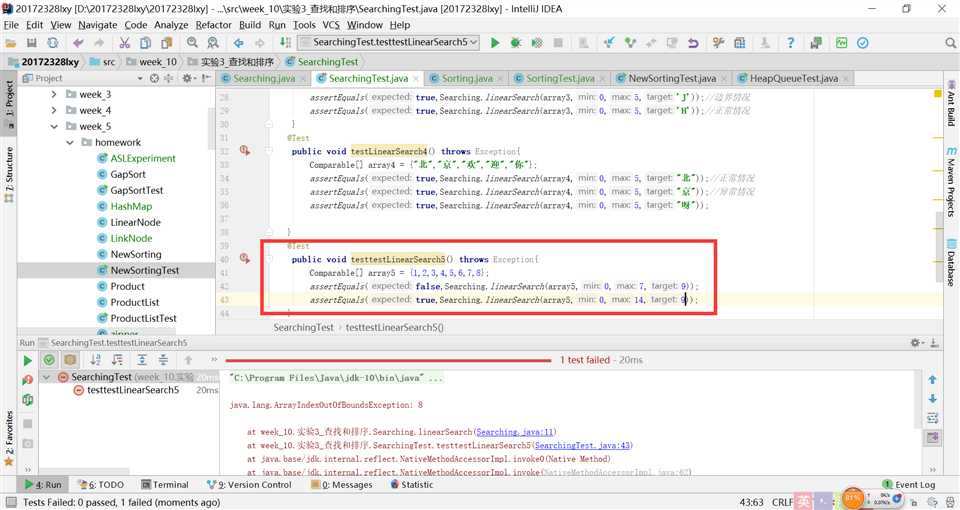Open Search Everywhere magnifier at top right

click(951, 43)
